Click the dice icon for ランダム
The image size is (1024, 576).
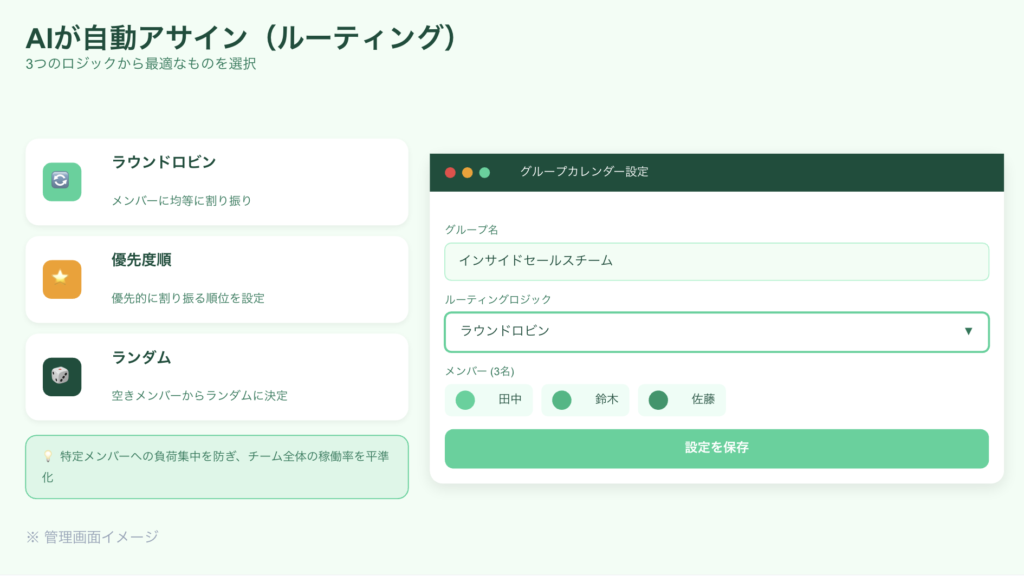(62, 377)
